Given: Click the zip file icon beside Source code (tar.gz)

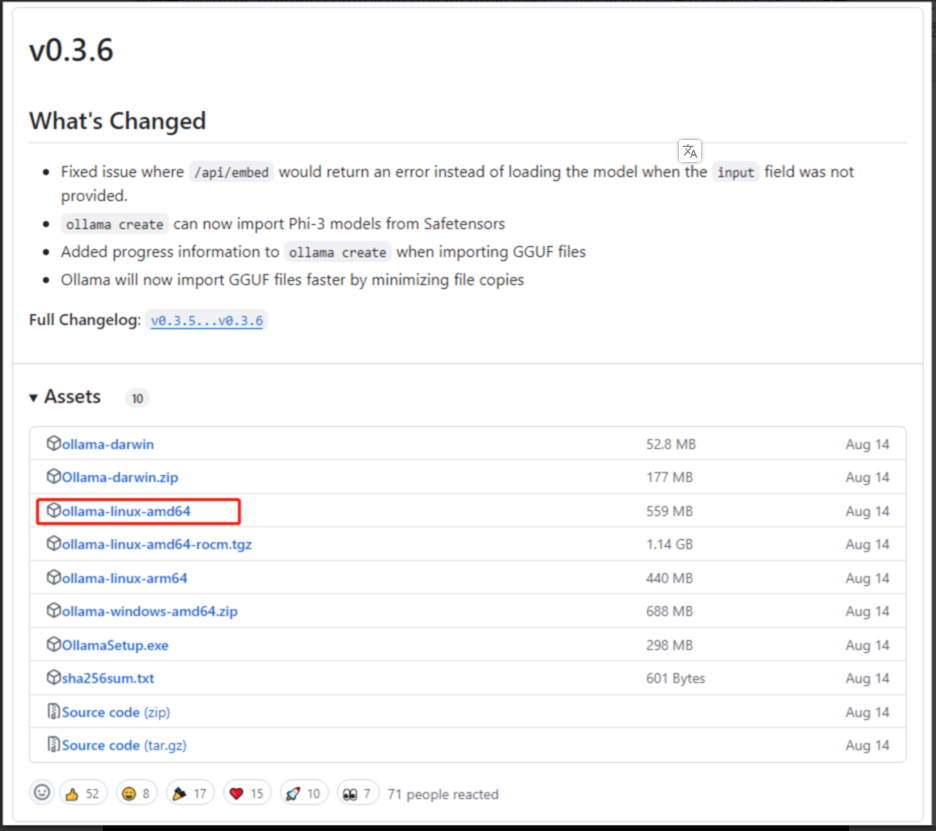Looking at the screenshot, I should tap(54, 744).
